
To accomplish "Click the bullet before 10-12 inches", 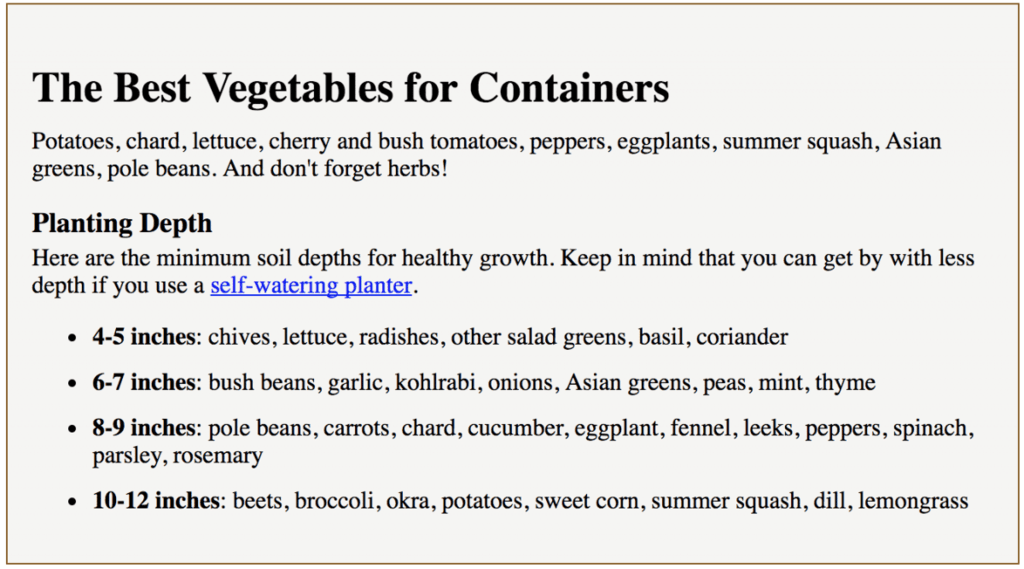I will [72, 502].
